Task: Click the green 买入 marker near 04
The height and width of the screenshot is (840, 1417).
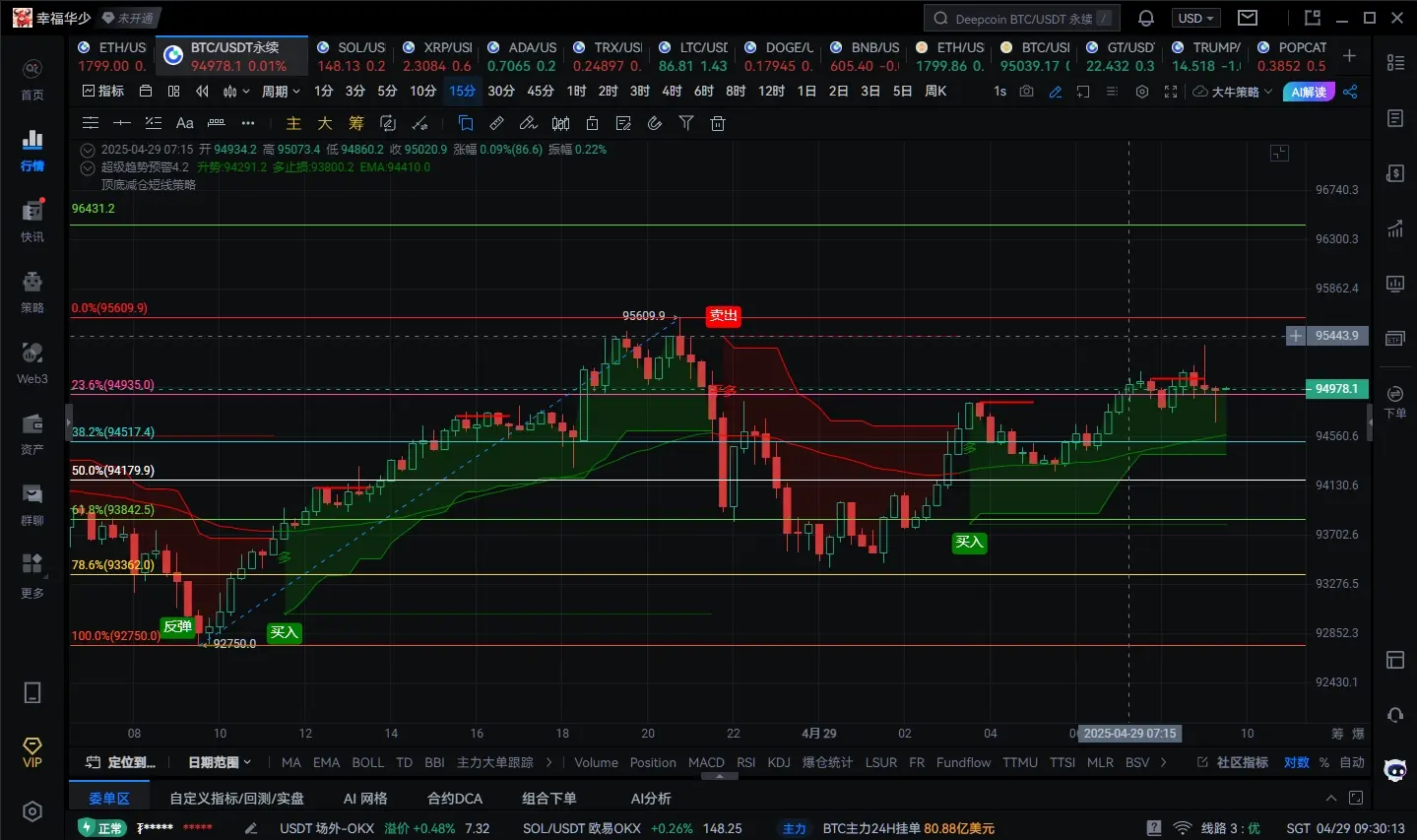Action: coord(969,542)
